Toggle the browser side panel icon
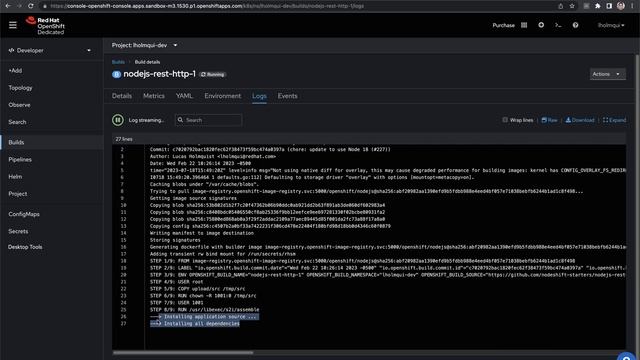The height and width of the screenshot is (360, 640). tap(609, 6)
